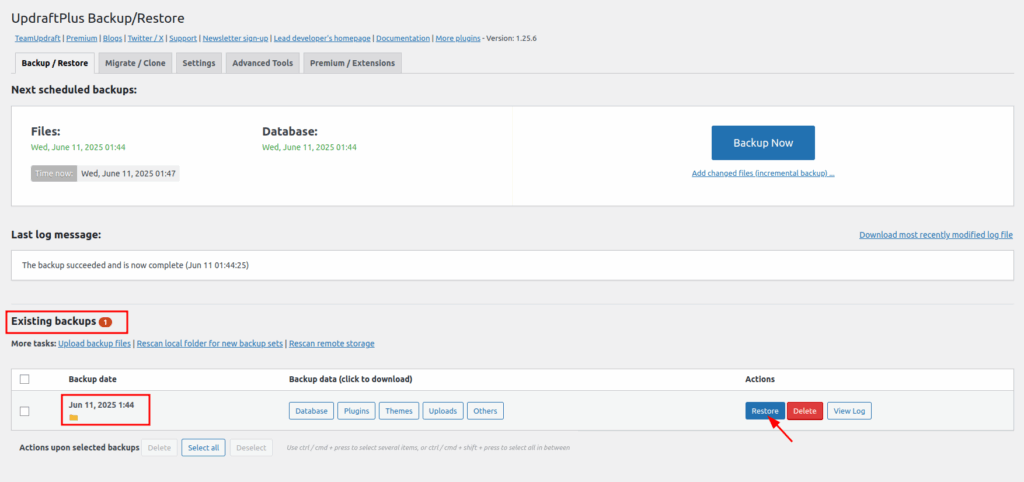Click greyed Delete button beside Select all
This screenshot has width=1024, height=482.
[x=159, y=447]
